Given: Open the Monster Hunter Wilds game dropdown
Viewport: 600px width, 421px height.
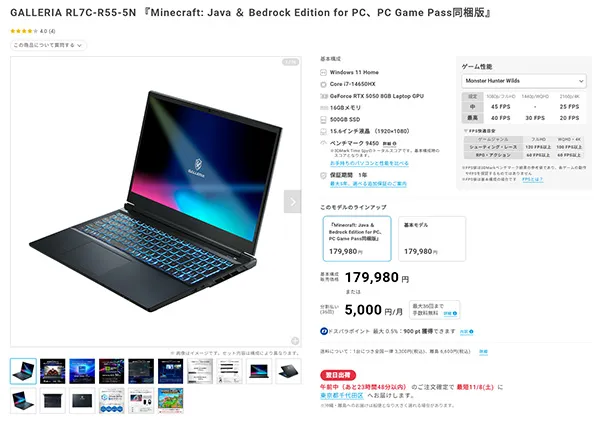Looking at the screenshot, I should 524,81.
